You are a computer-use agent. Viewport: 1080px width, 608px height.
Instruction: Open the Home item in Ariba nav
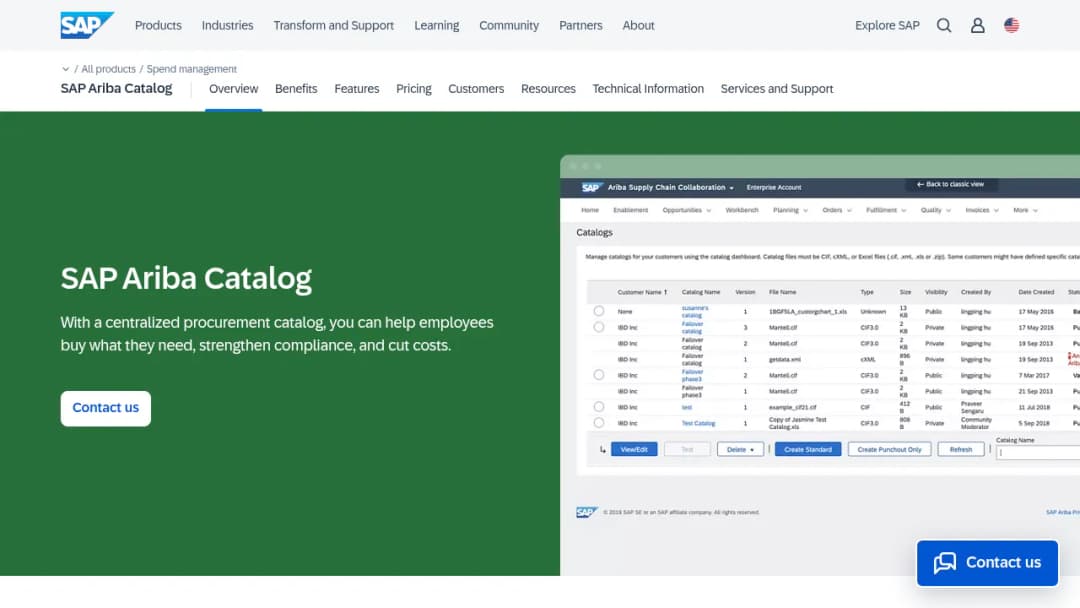pyautogui.click(x=590, y=210)
